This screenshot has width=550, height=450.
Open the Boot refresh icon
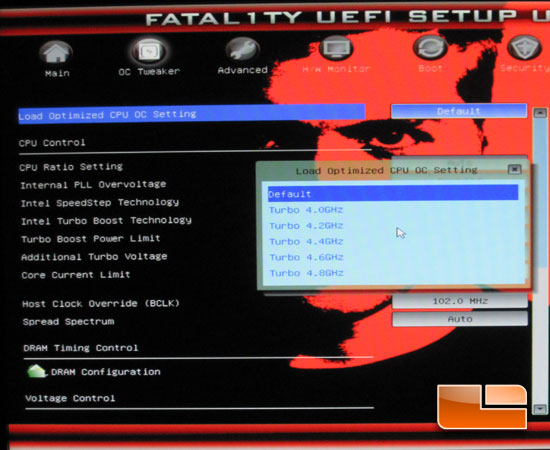430,47
